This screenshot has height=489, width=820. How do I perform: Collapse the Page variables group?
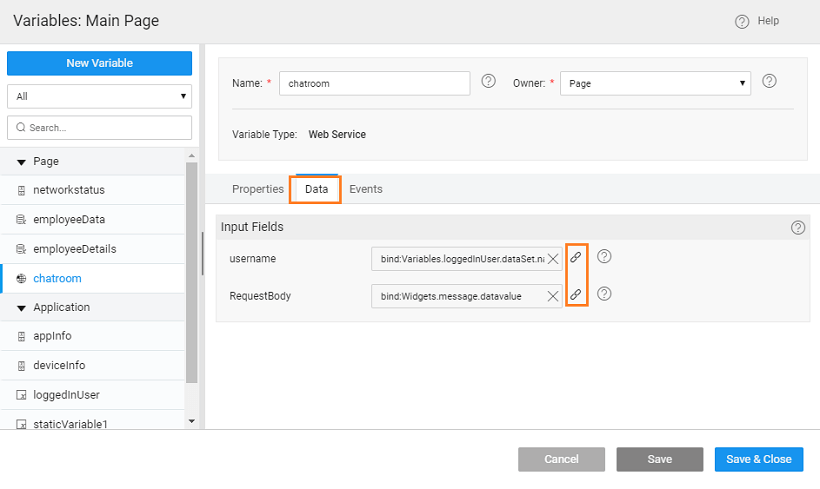21,162
